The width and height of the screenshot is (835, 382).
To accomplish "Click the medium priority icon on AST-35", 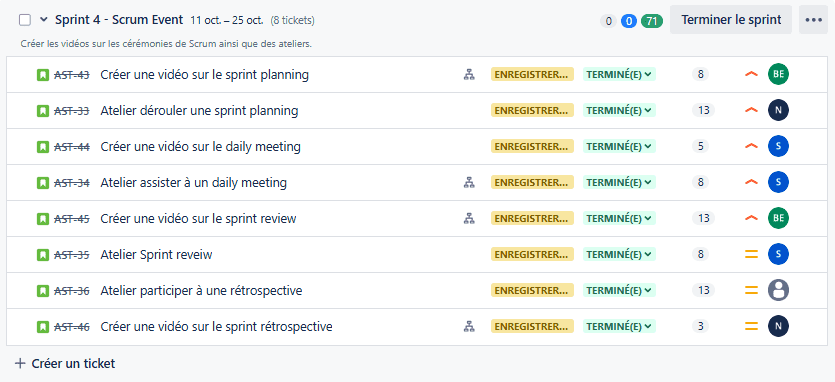I will 751,254.
